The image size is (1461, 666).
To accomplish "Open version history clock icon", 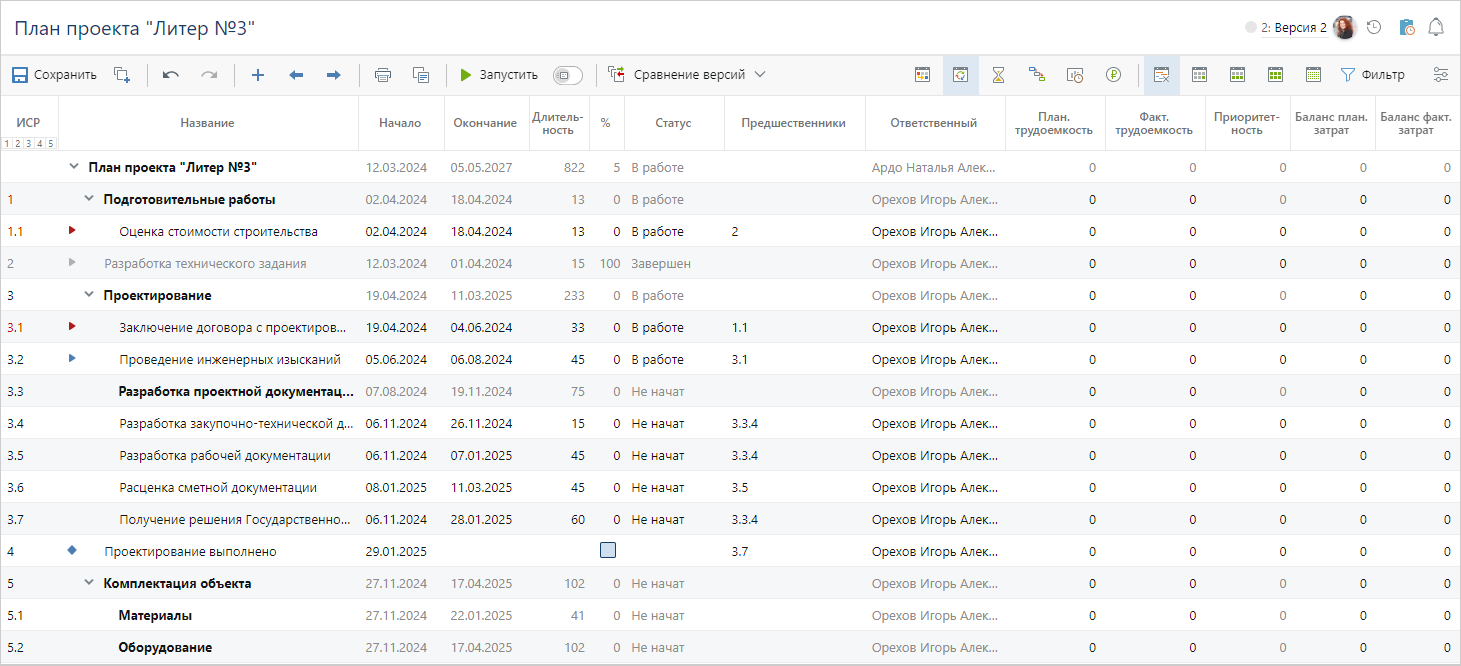I will pyautogui.click(x=1374, y=28).
